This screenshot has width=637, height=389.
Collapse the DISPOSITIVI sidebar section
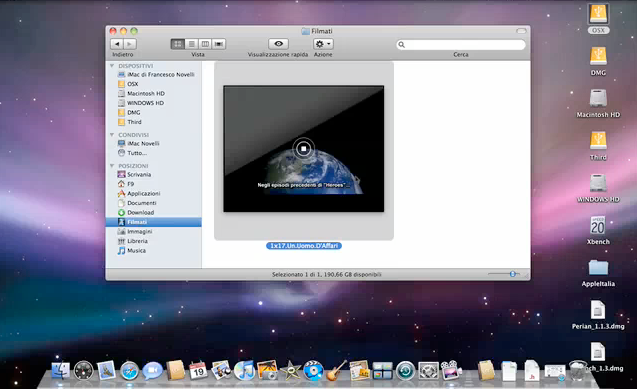(x=112, y=65)
